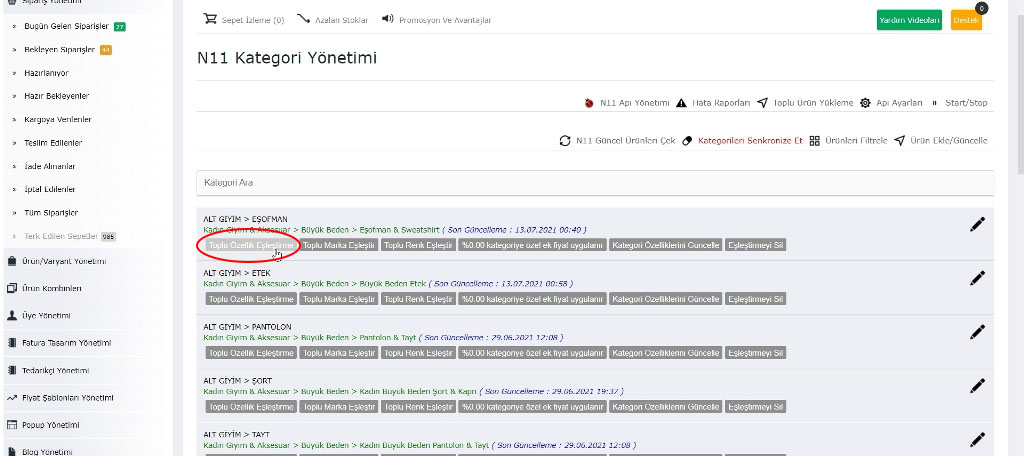Open Teslim Edilenler menu item
The image size is (1024, 456).
point(53,143)
